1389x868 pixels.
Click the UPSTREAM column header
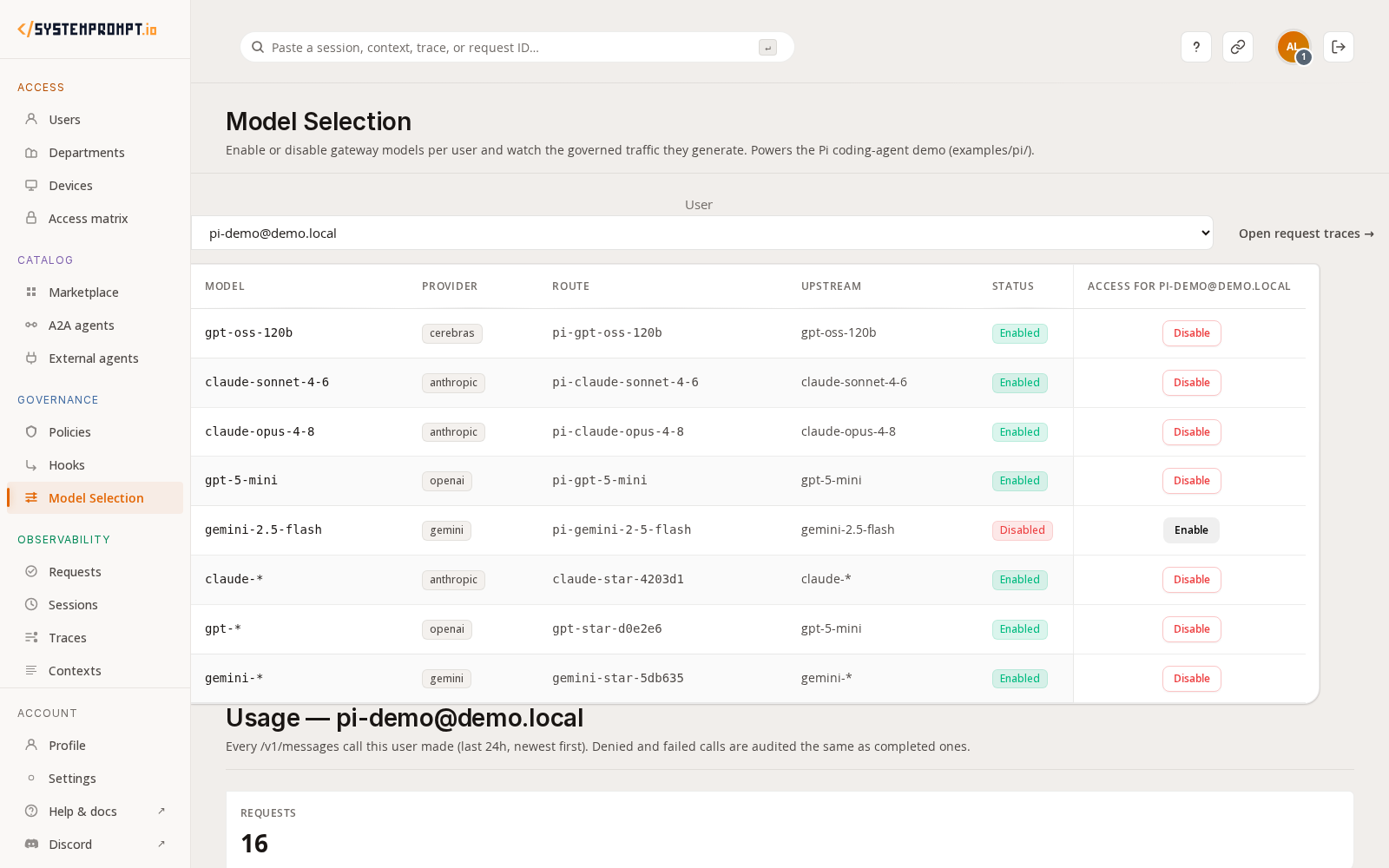pos(831,286)
